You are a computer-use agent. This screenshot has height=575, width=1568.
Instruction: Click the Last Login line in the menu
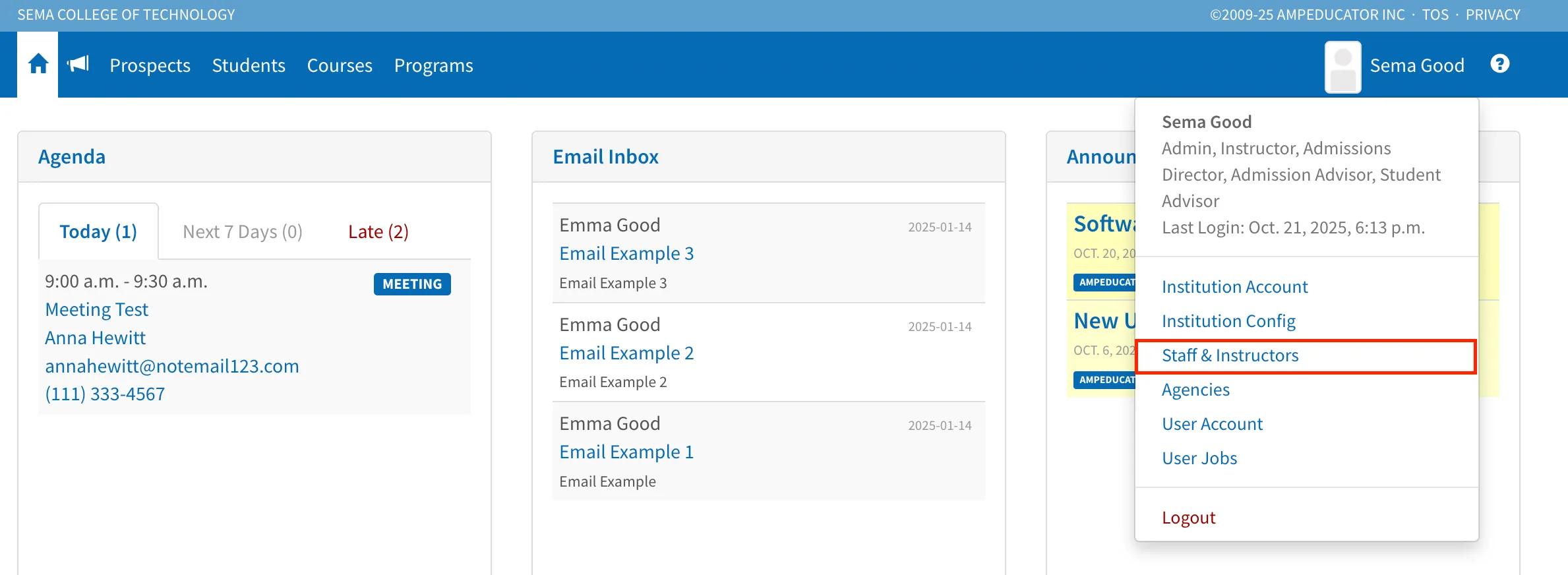coord(1293,227)
